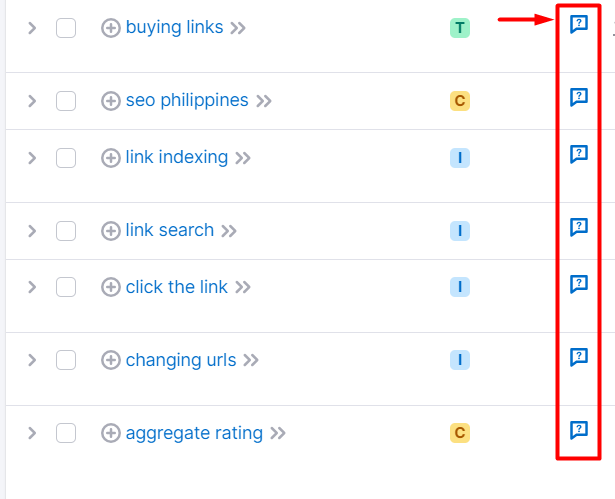This screenshot has height=499, width=615.
Task: Open the question icon for seo philippines
Action: 578,97
